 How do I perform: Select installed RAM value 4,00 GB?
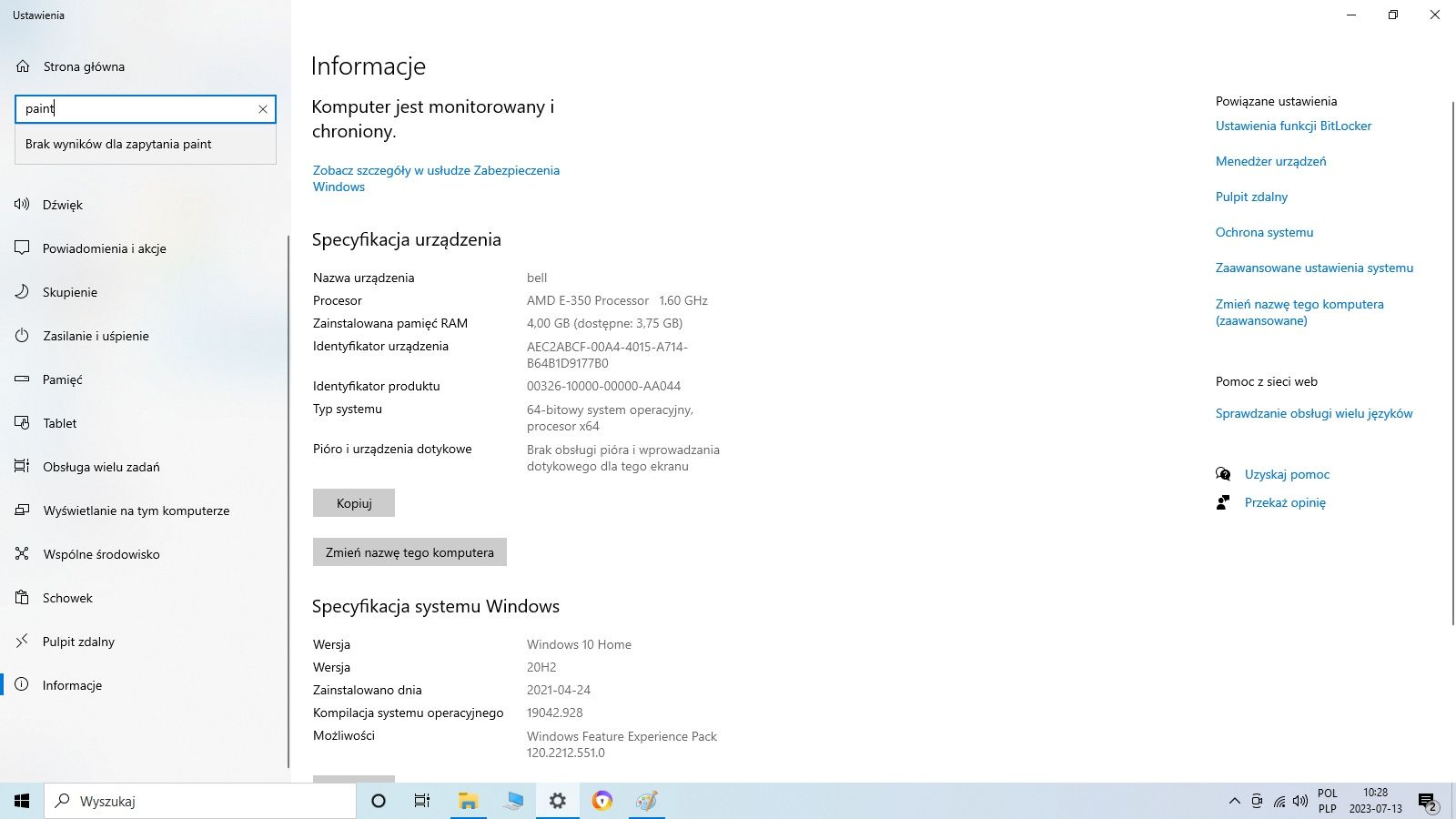(x=604, y=323)
